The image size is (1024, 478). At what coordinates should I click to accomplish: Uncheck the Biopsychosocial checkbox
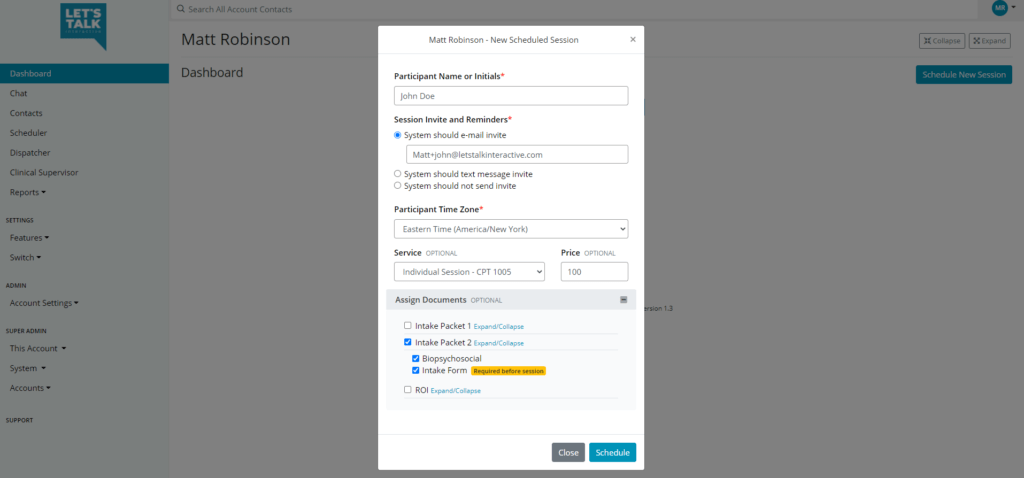415,358
